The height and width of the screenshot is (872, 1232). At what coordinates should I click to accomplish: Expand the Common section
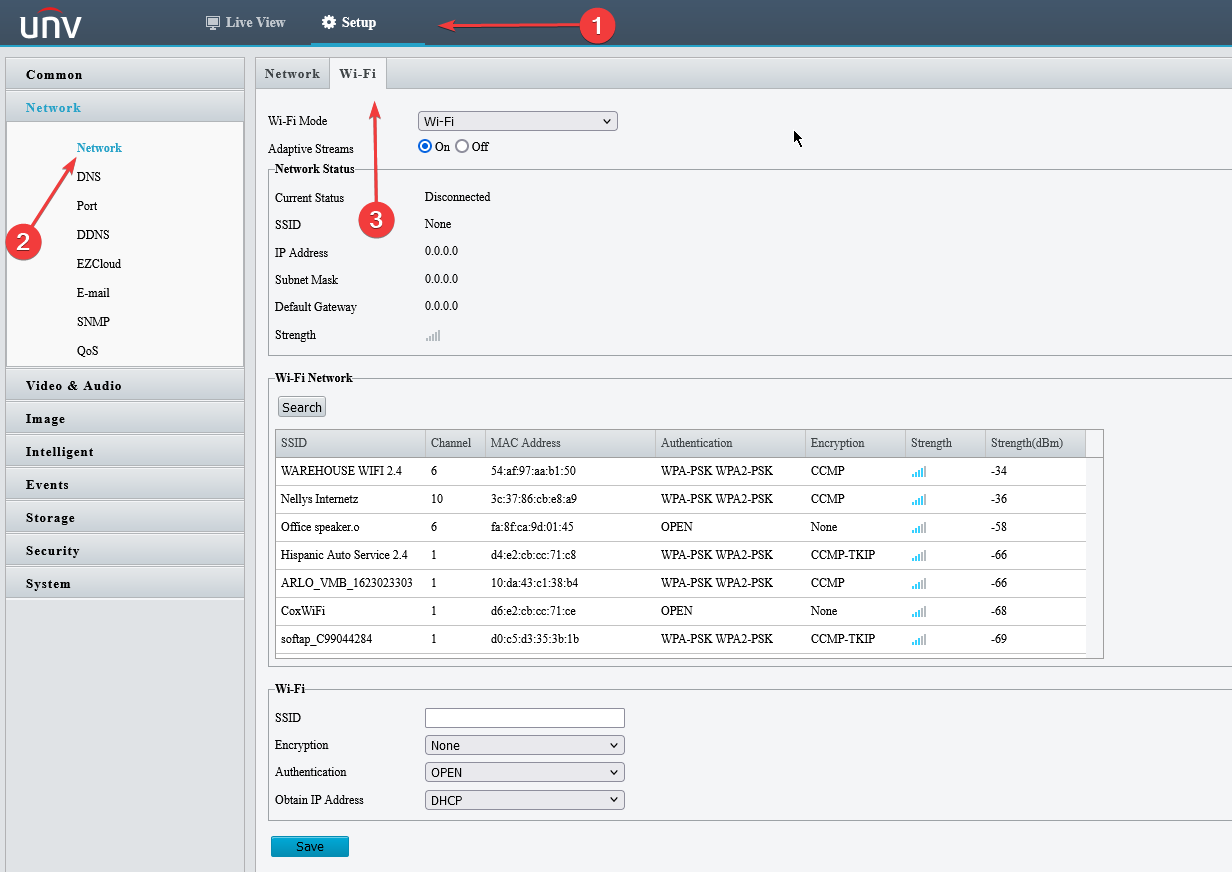pos(125,74)
